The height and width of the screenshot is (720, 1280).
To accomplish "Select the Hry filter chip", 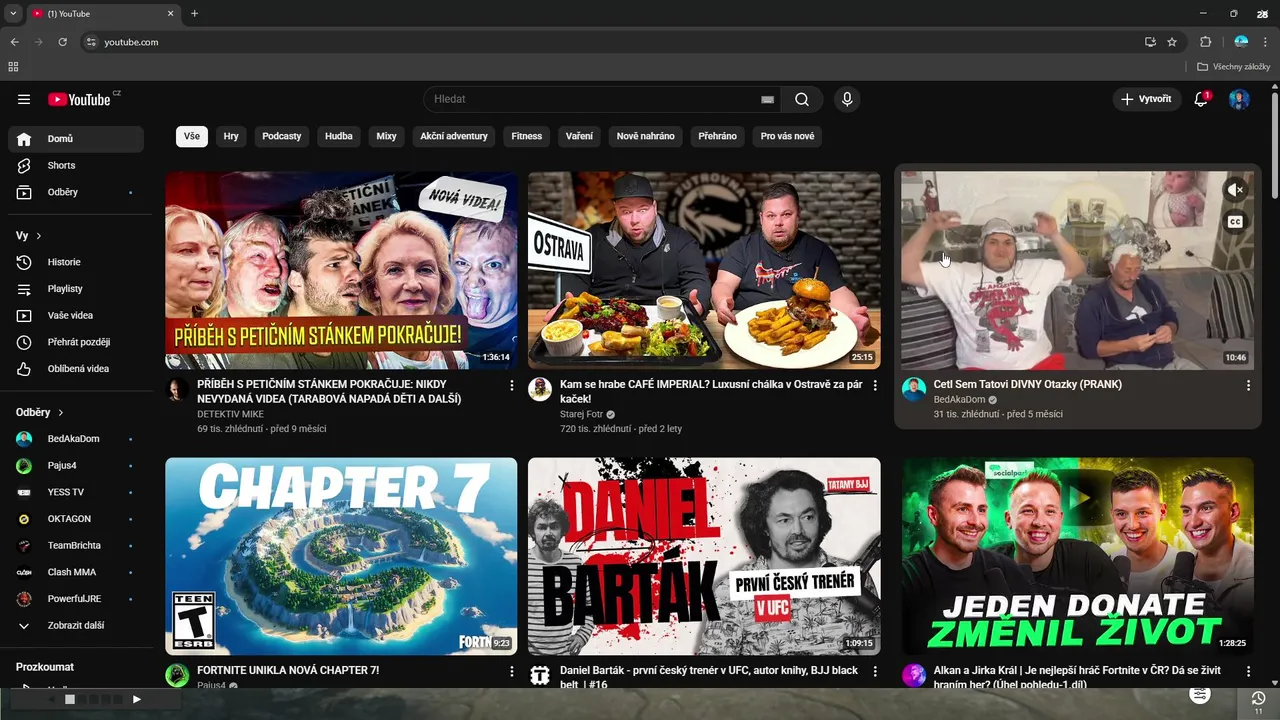I will click(x=231, y=136).
